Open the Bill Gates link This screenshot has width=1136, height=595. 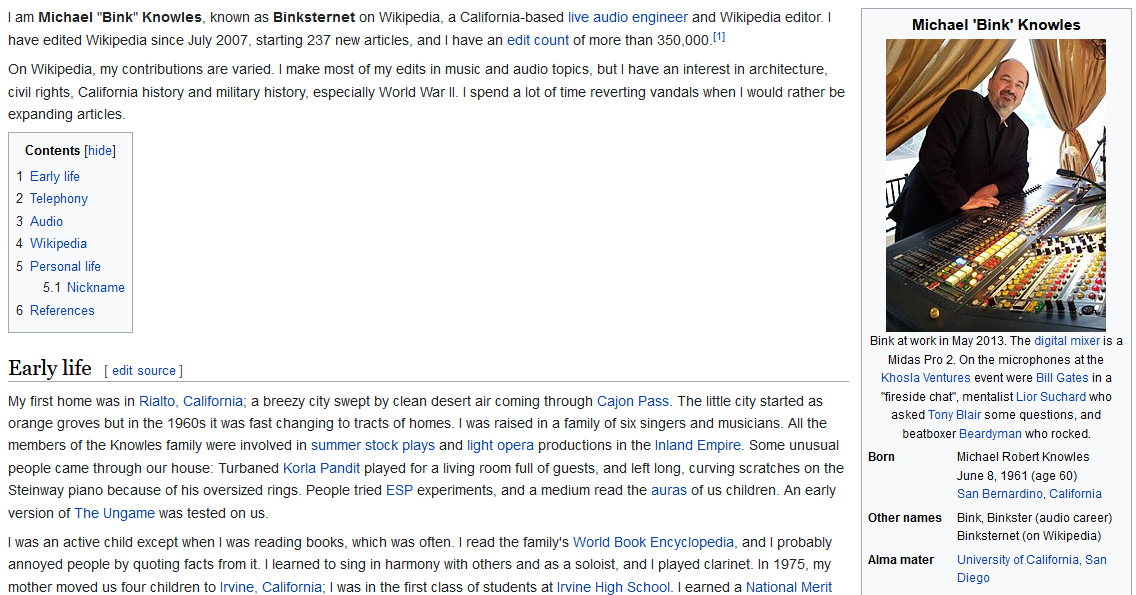[x=1062, y=378]
